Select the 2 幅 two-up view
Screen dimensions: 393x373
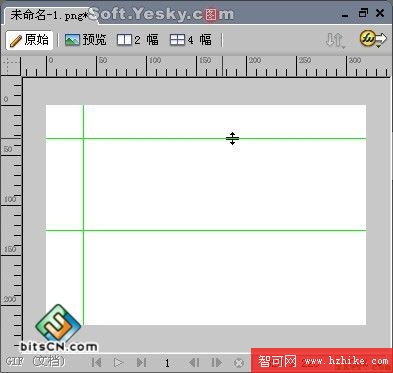pos(138,40)
